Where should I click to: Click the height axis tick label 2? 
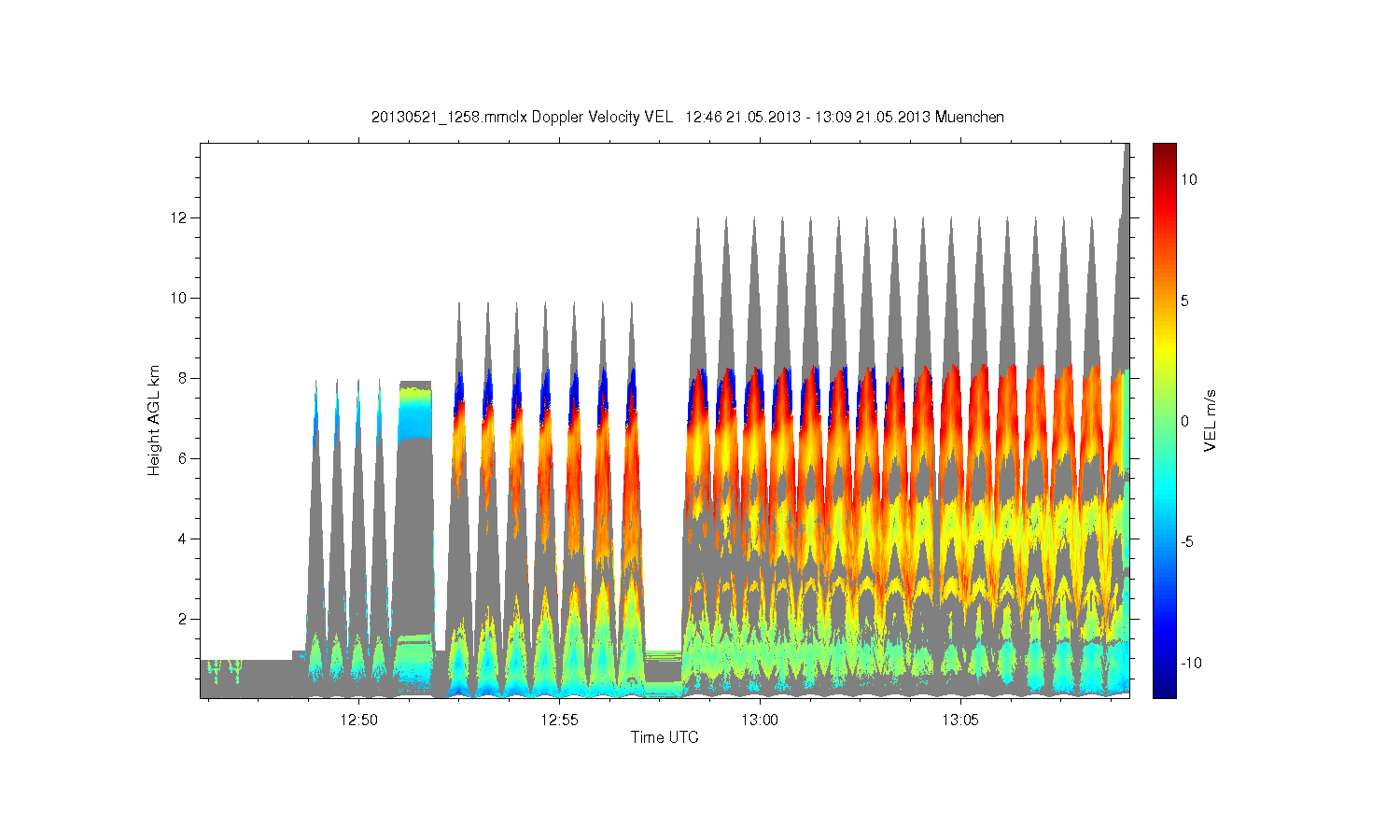point(182,619)
